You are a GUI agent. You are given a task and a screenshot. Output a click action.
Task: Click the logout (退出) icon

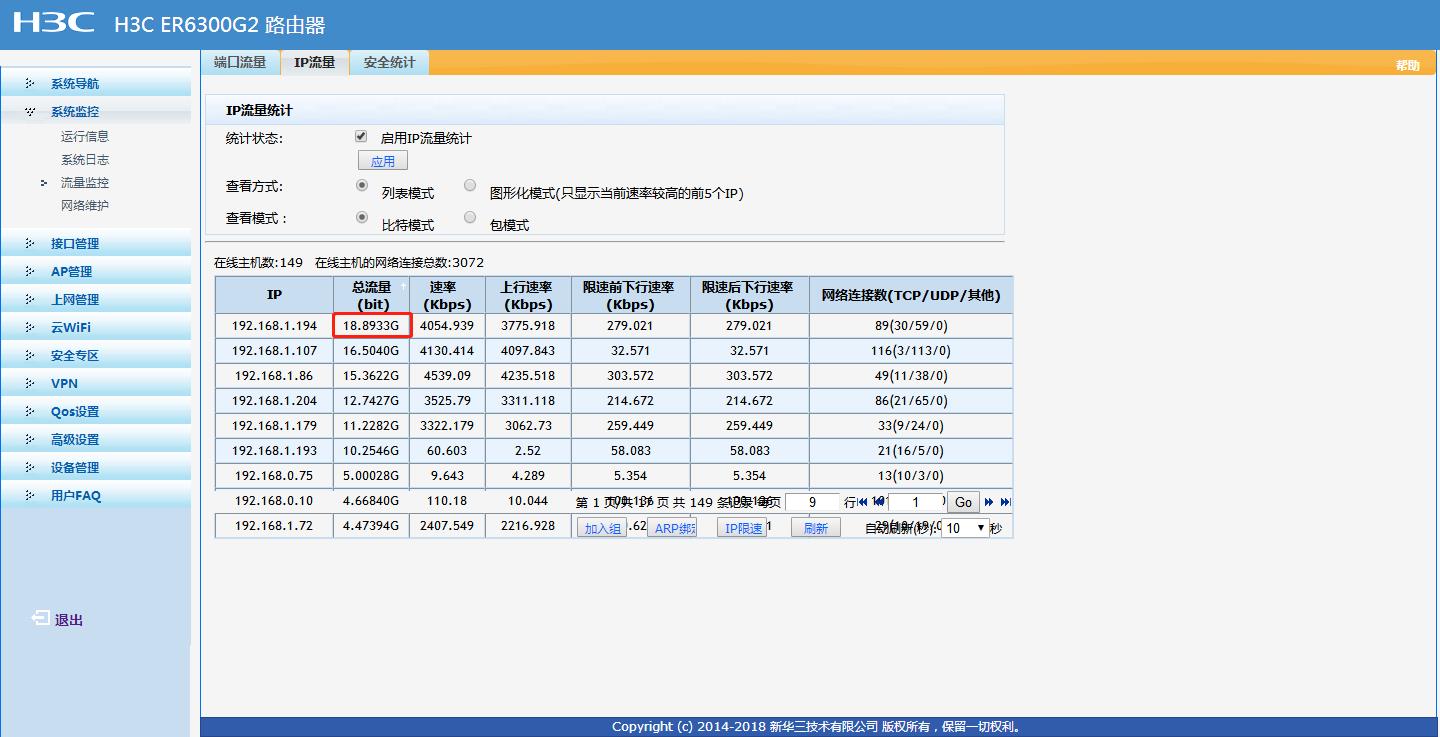tap(41, 619)
